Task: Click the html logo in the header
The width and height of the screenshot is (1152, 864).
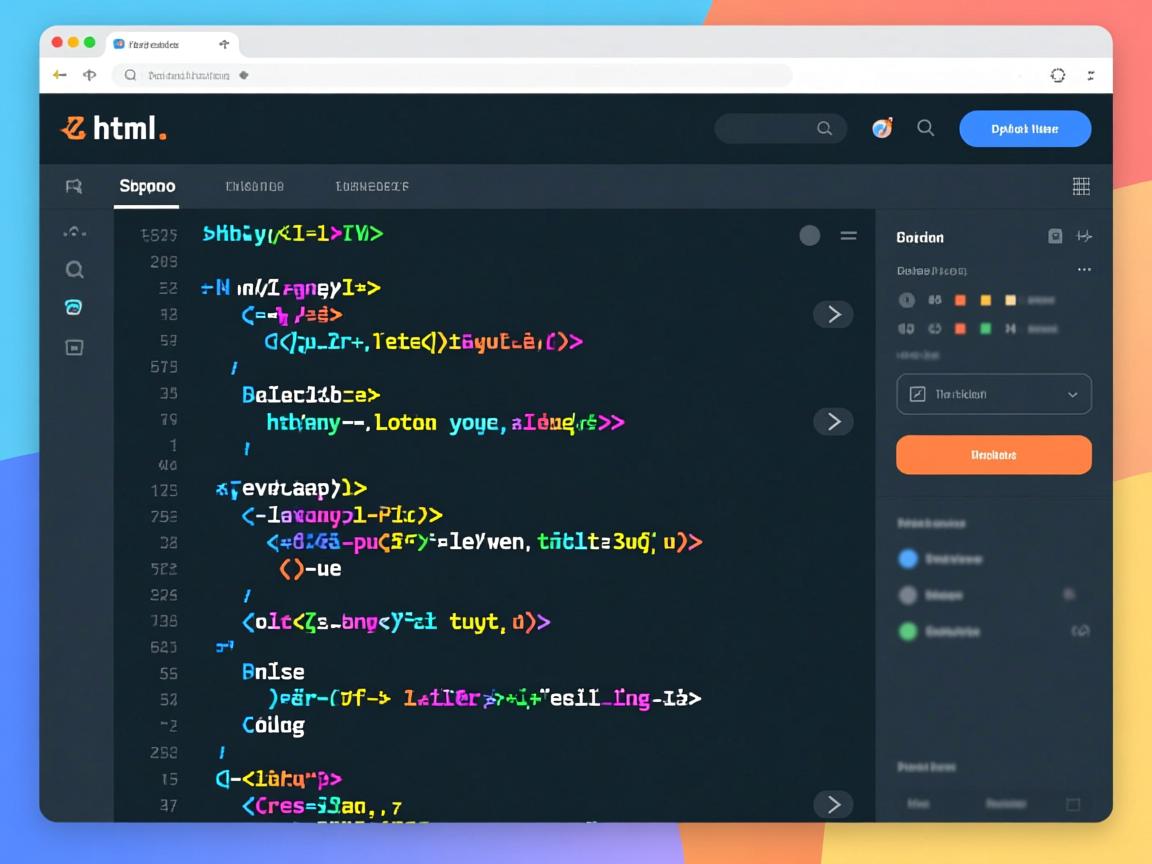Action: [112, 128]
